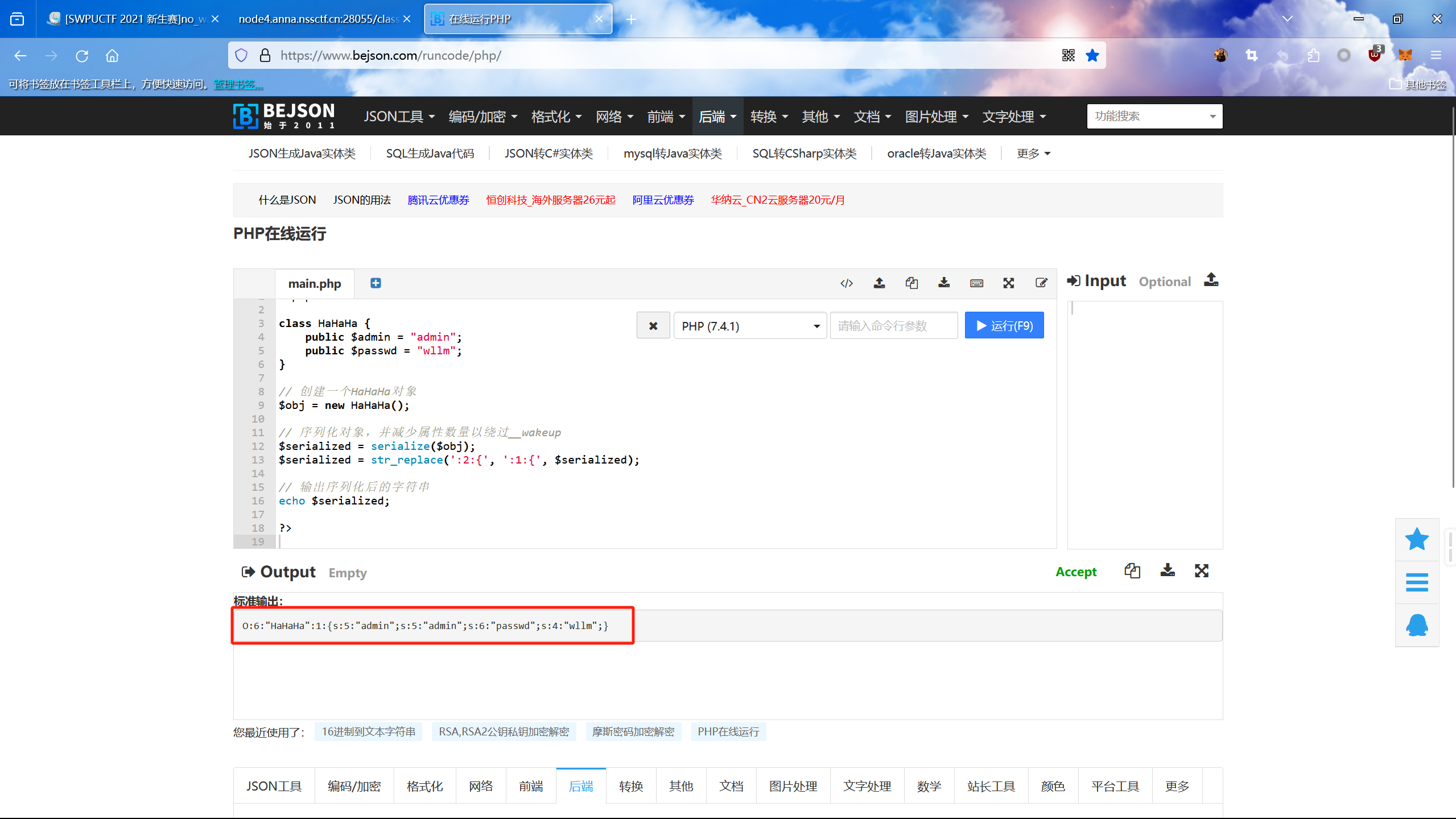Click the blue star favorite sidebar icon
1456x819 pixels.
point(1417,540)
